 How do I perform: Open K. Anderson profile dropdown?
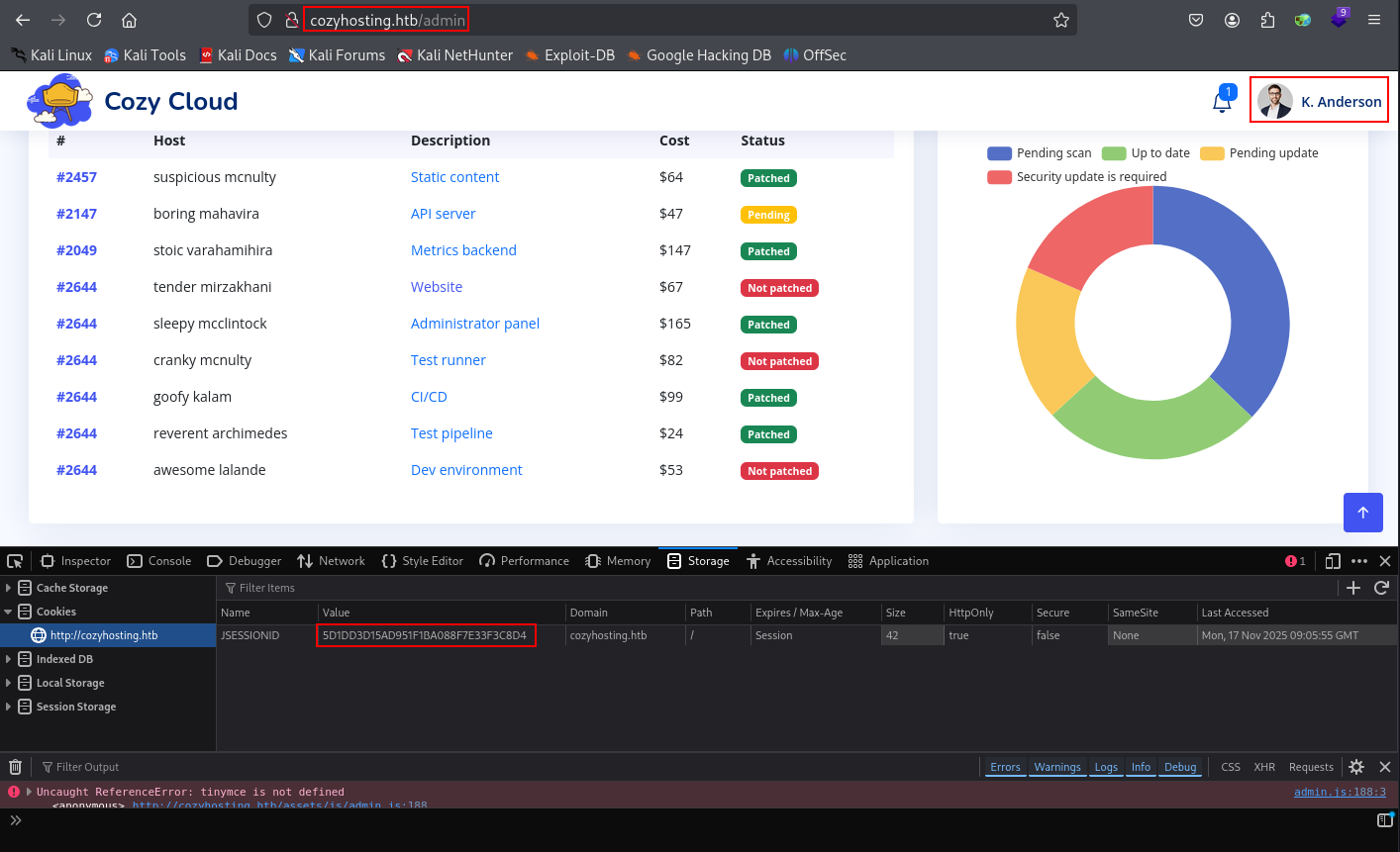1319,100
